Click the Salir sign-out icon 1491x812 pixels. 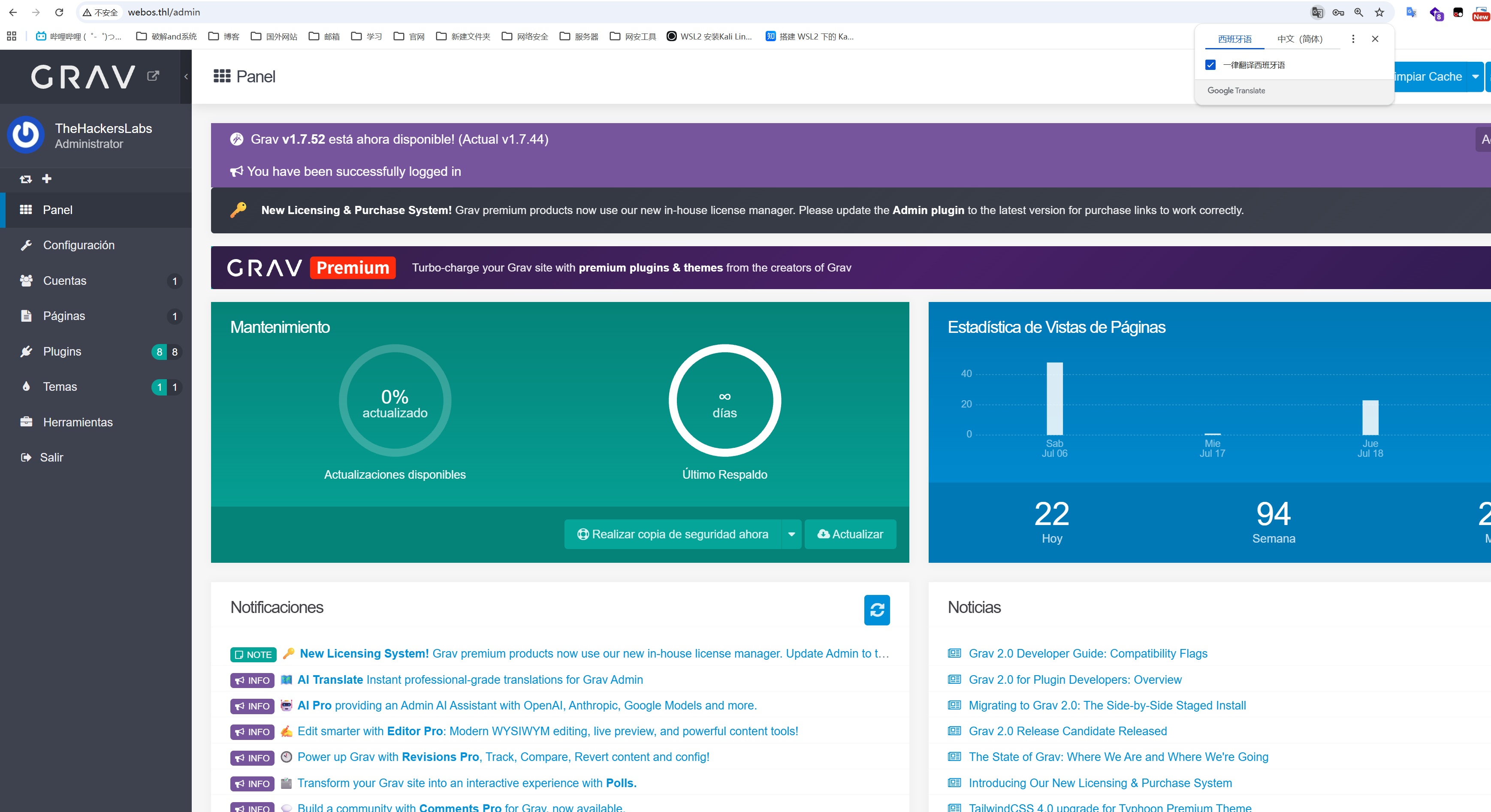pos(26,457)
